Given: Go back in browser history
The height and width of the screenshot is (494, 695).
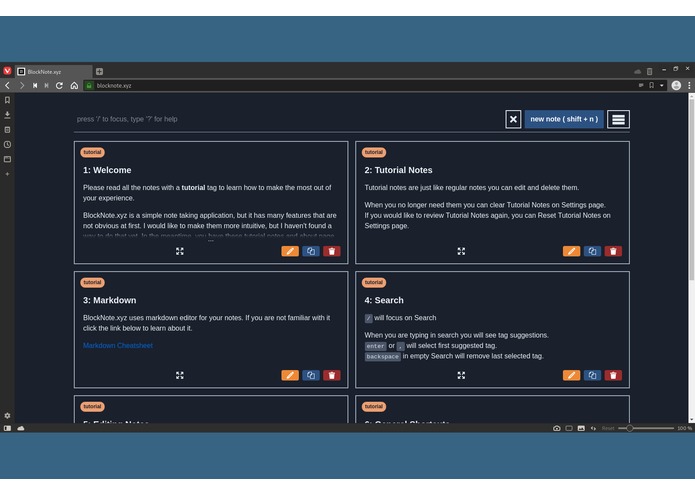Looking at the screenshot, I should [8, 86].
